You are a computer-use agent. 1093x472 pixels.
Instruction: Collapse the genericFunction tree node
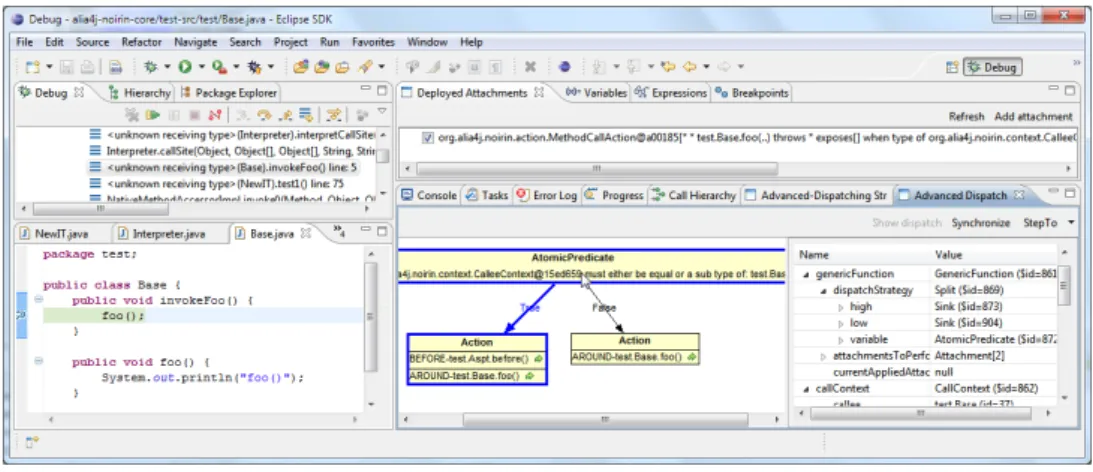click(807, 275)
